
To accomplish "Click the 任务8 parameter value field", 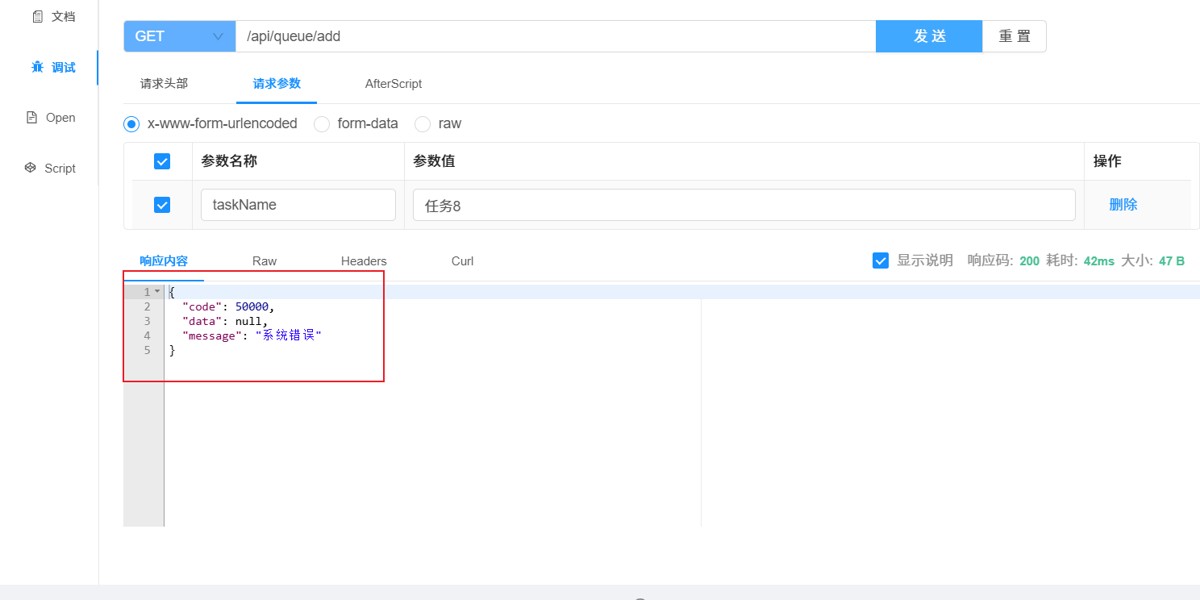I will coord(744,205).
